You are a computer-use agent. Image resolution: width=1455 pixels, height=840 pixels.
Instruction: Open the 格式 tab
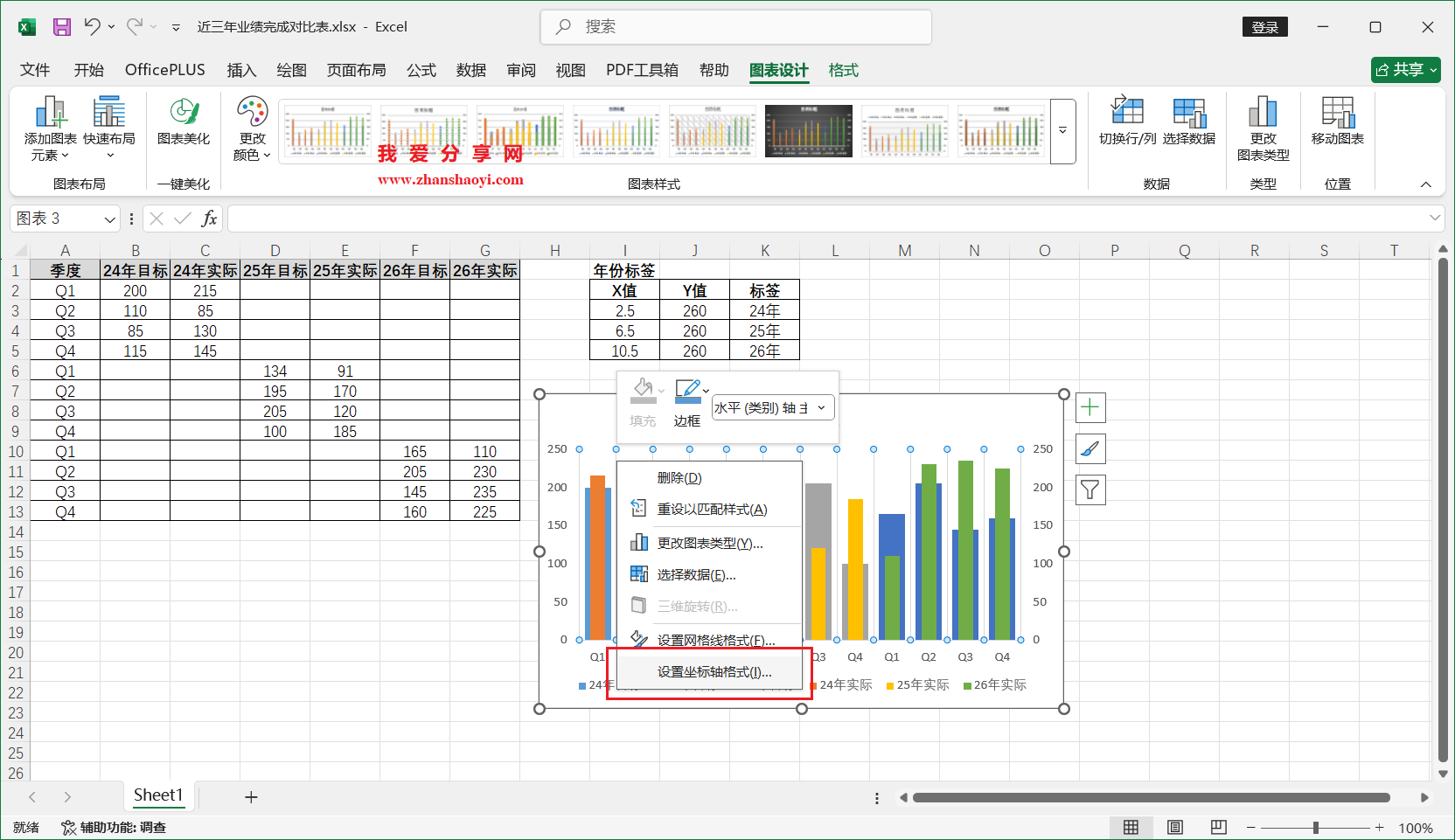[844, 70]
